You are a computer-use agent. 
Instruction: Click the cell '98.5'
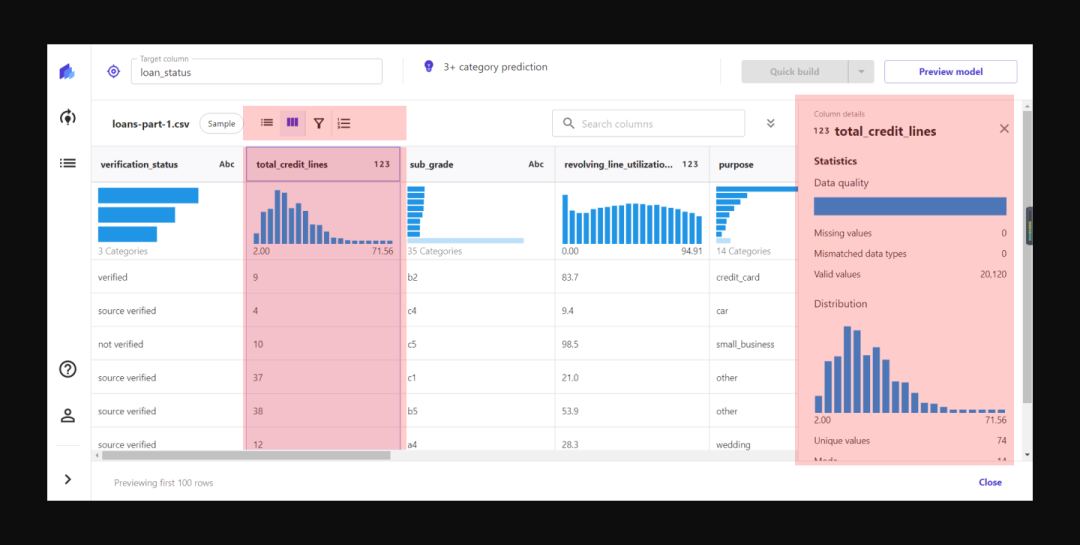(571, 344)
